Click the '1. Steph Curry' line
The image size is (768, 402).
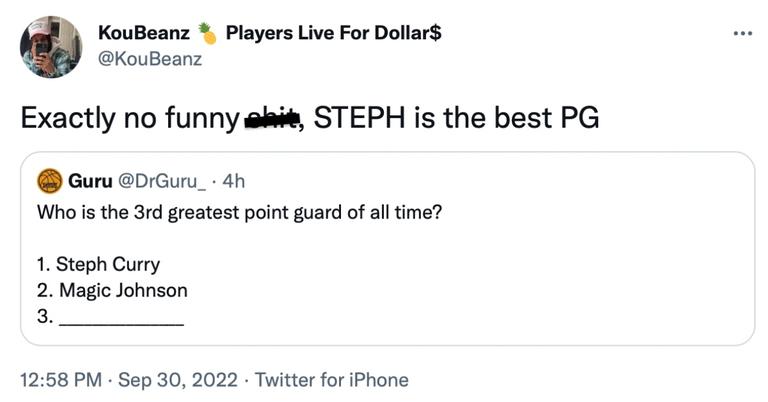coord(98,265)
